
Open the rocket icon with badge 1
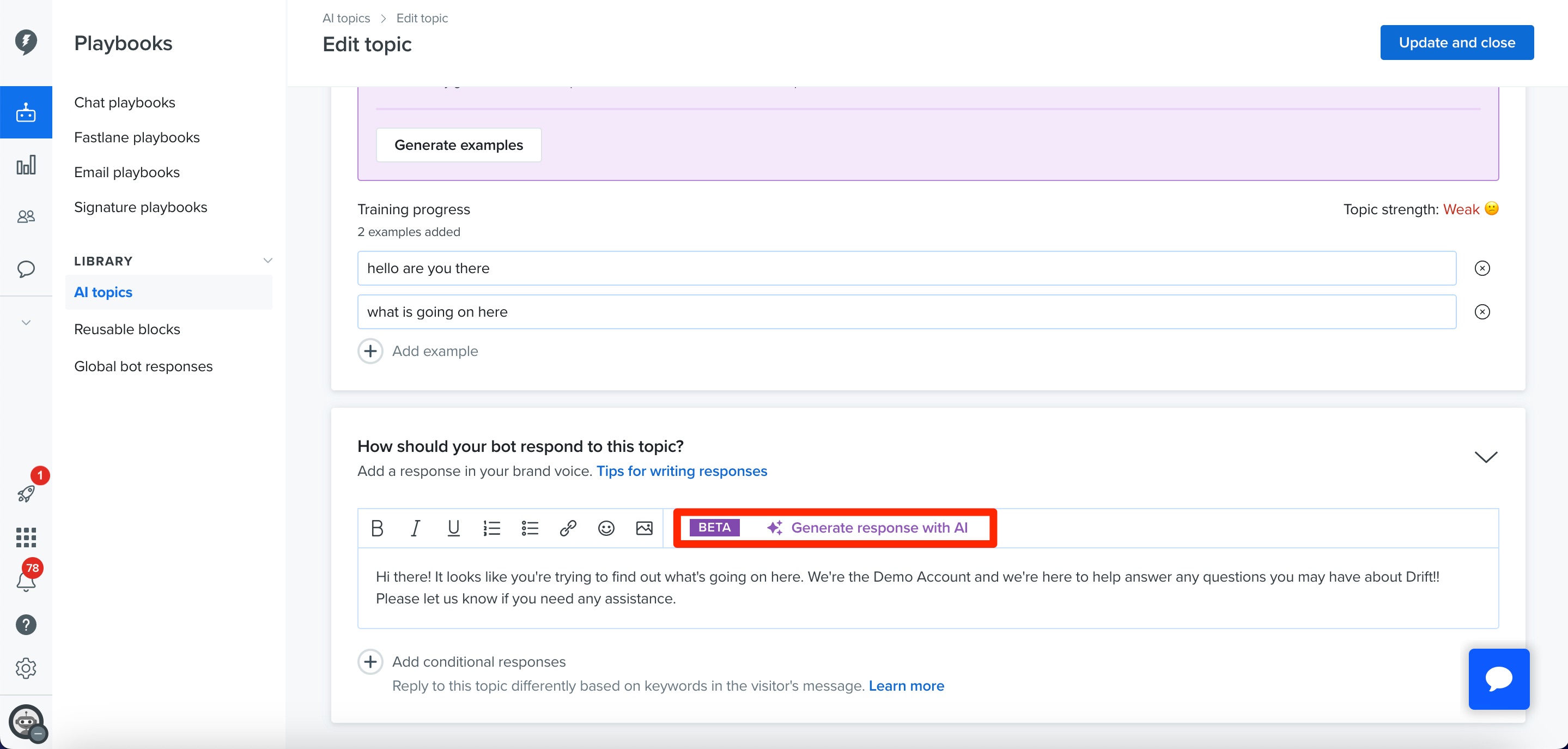[26, 494]
